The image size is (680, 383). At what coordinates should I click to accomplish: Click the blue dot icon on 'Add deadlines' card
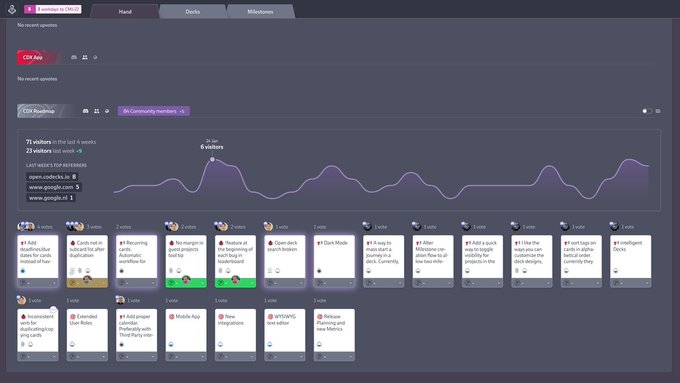(23, 271)
